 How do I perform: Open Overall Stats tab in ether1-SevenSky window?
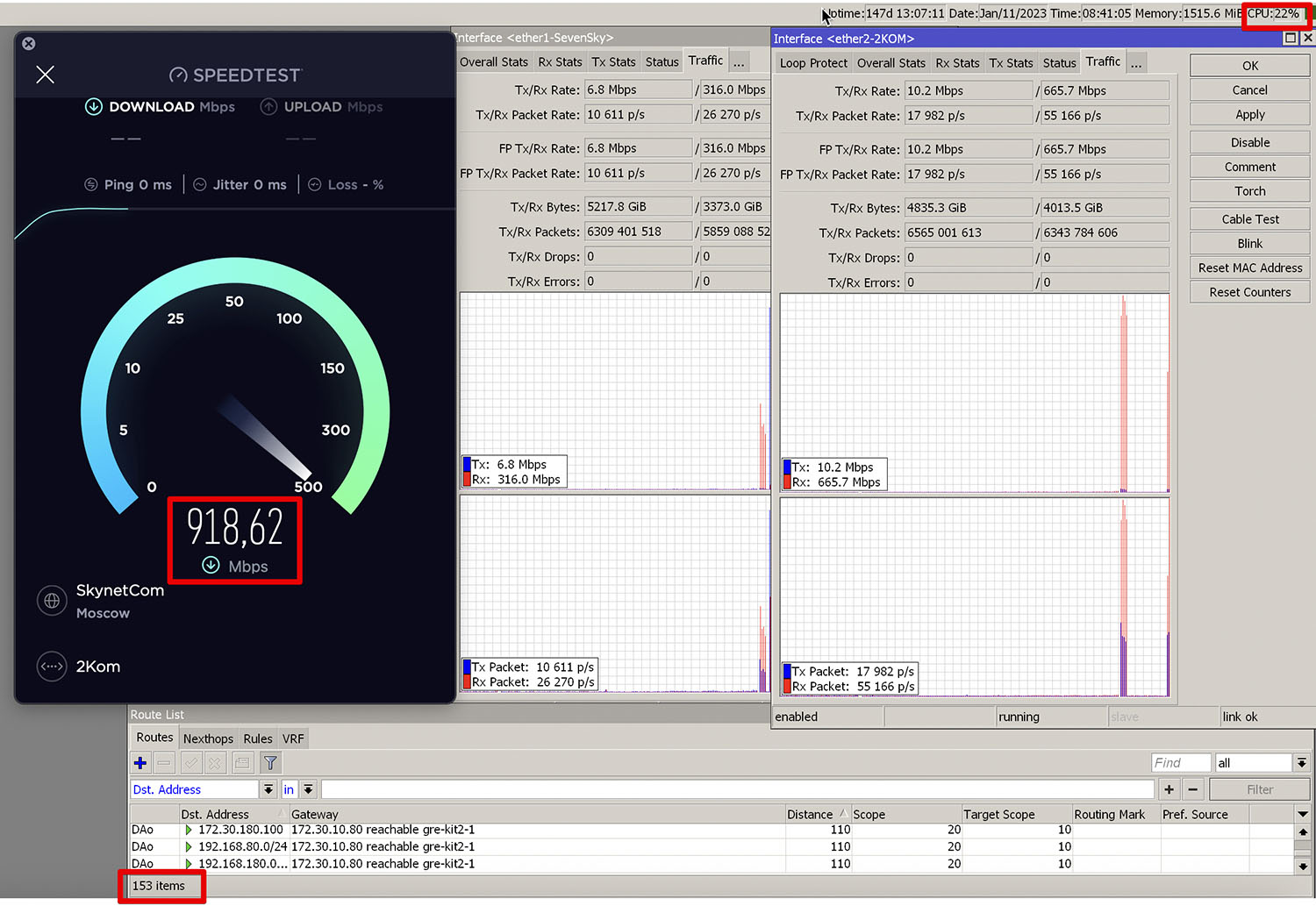pyautogui.click(x=494, y=61)
